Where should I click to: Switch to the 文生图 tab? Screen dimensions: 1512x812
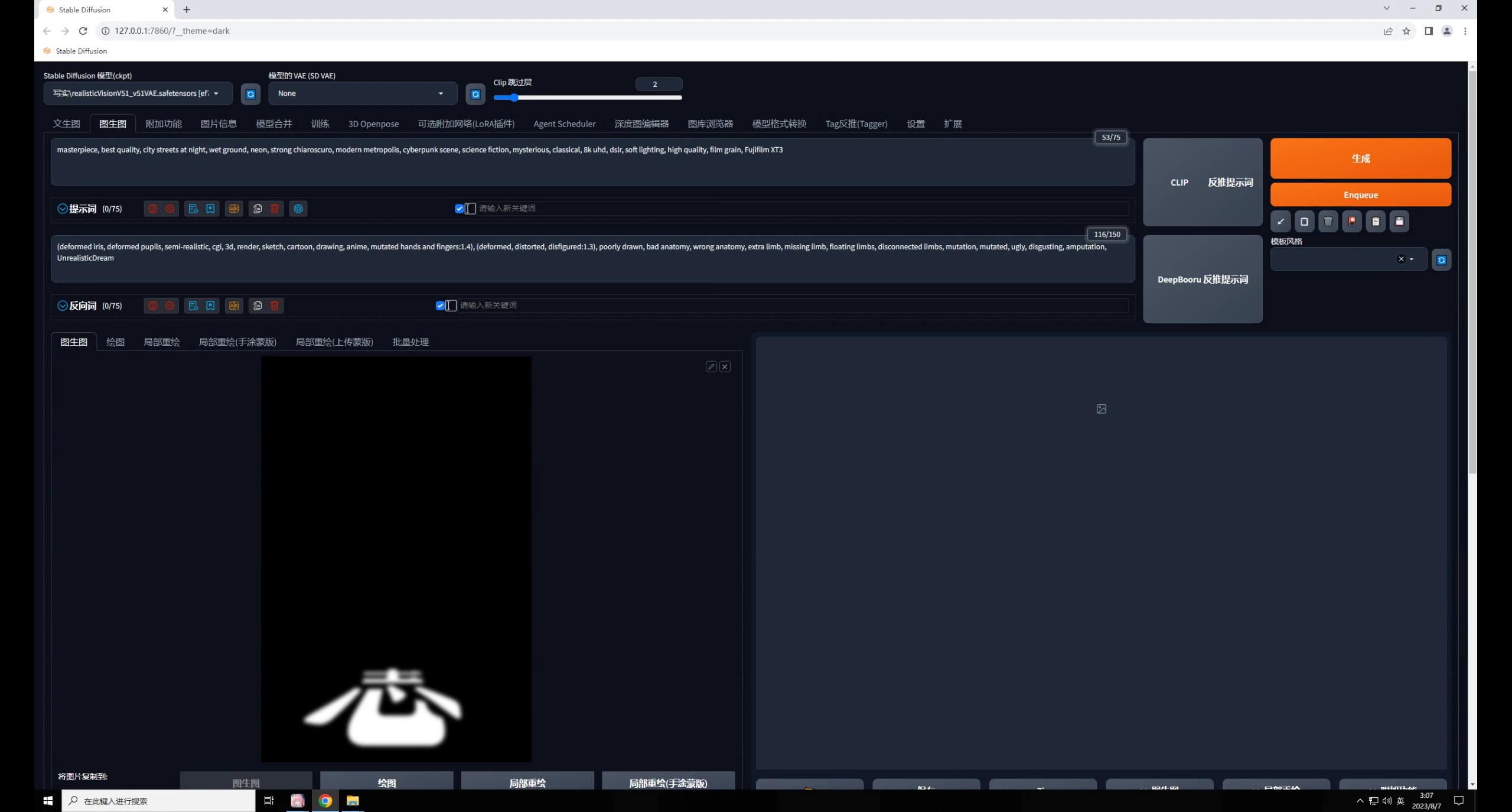[66, 124]
